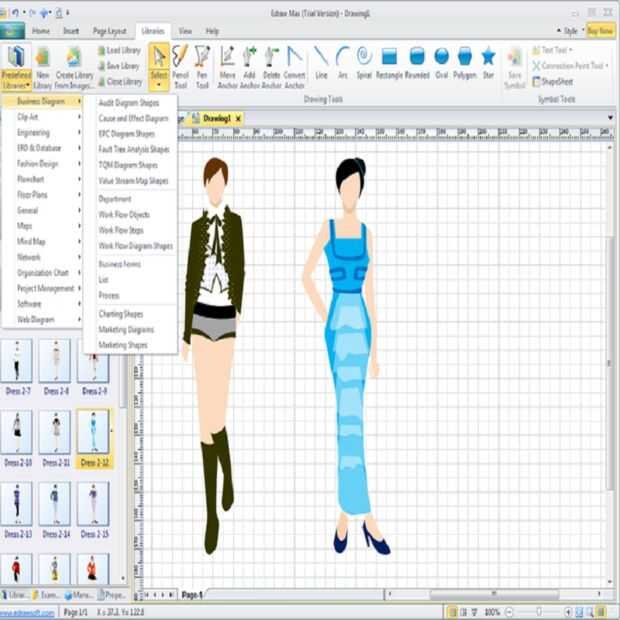Select the Move Anchor tool
620x620 pixels.
coord(227,67)
